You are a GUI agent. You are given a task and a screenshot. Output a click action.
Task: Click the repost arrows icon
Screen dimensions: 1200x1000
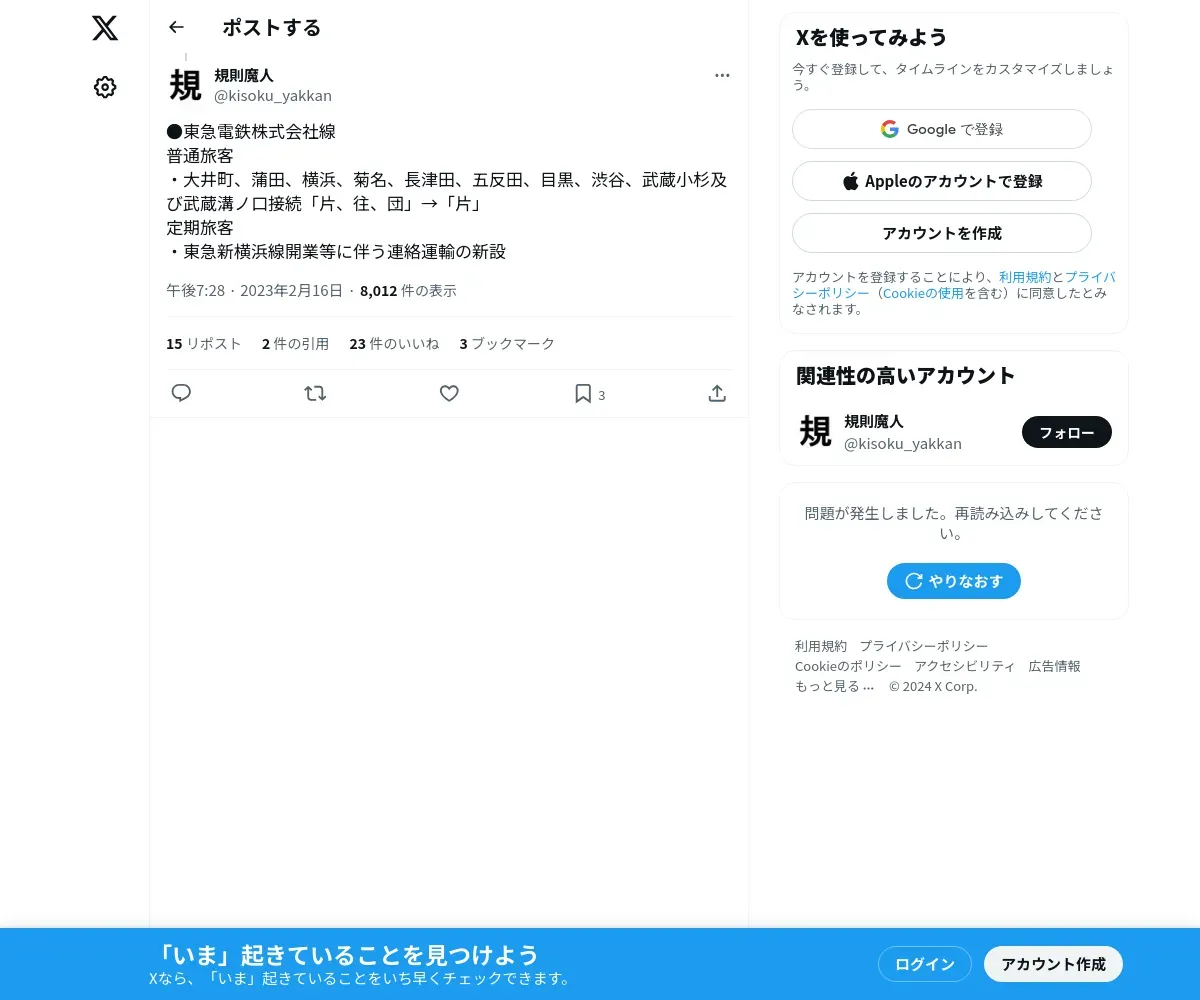[x=315, y=393]
